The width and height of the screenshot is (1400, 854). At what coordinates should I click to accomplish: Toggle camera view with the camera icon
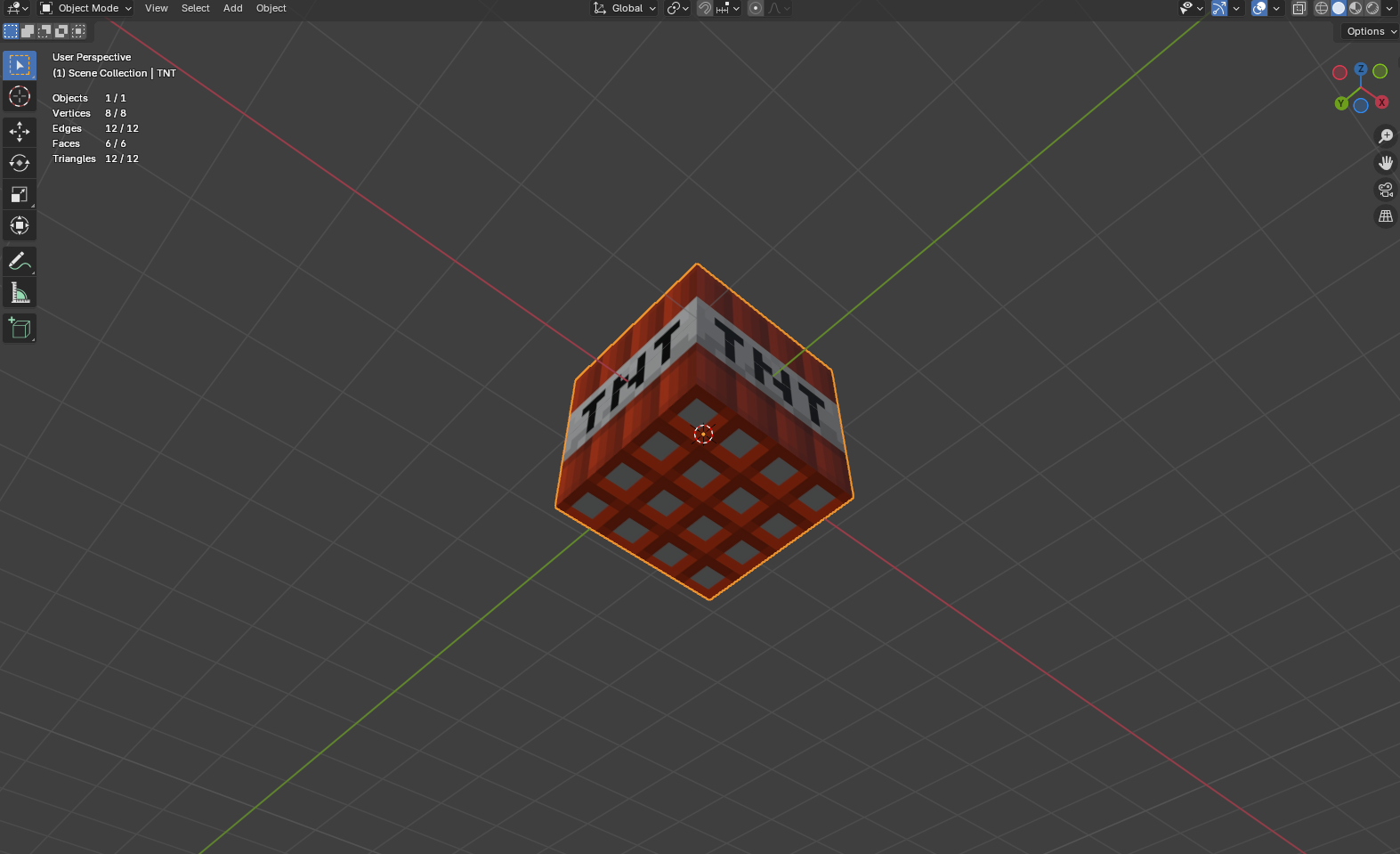point(1386,190)
